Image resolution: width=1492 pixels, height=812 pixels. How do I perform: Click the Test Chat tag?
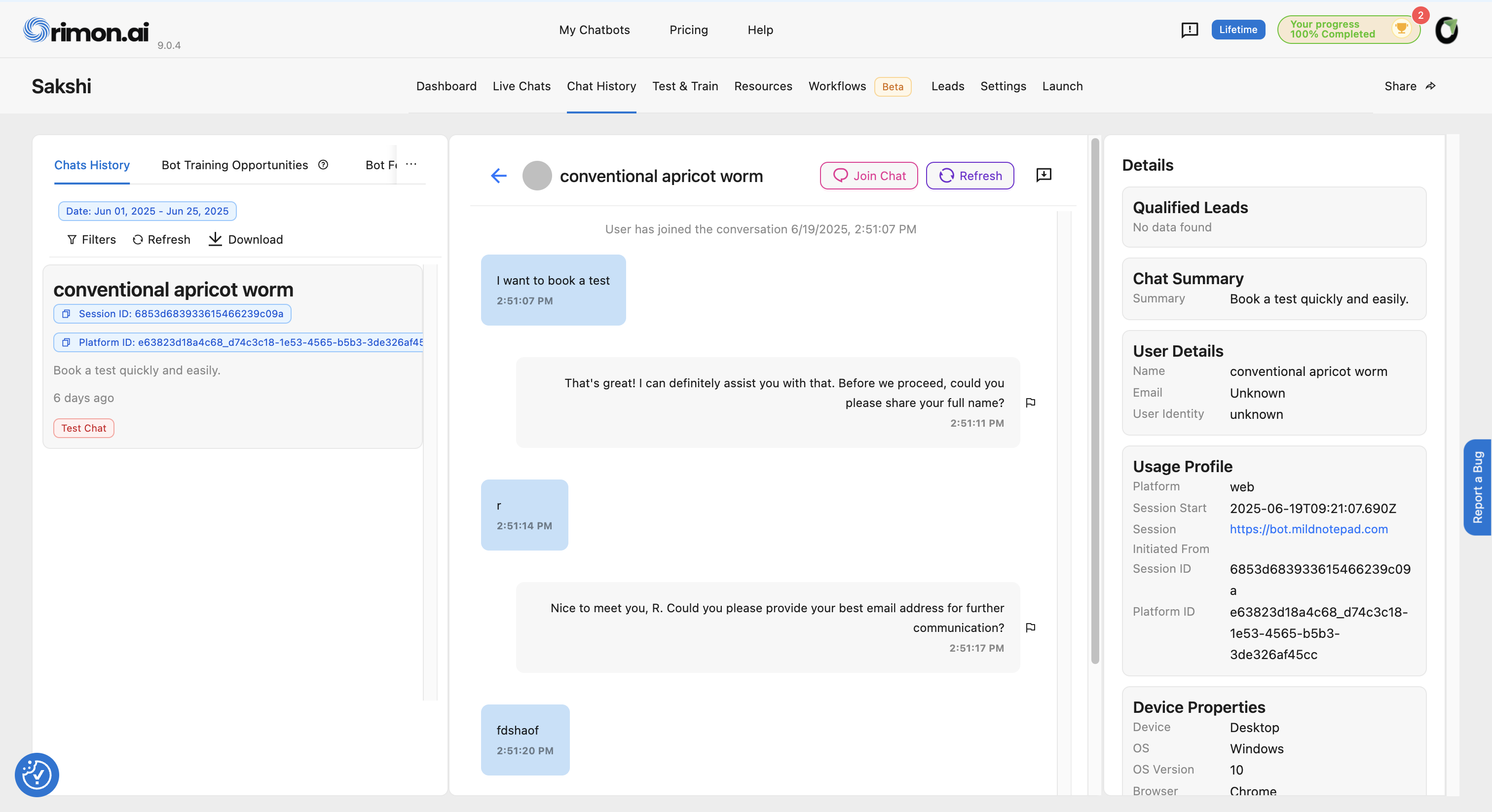83,428
